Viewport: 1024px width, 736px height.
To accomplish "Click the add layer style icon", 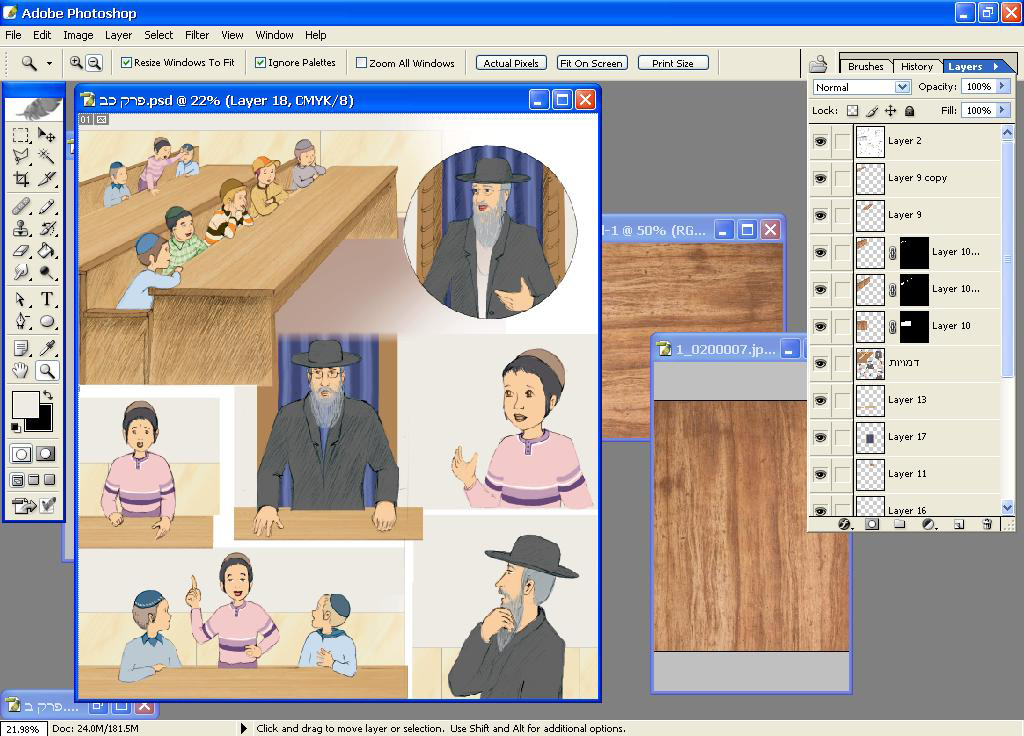I will (844, 524).
